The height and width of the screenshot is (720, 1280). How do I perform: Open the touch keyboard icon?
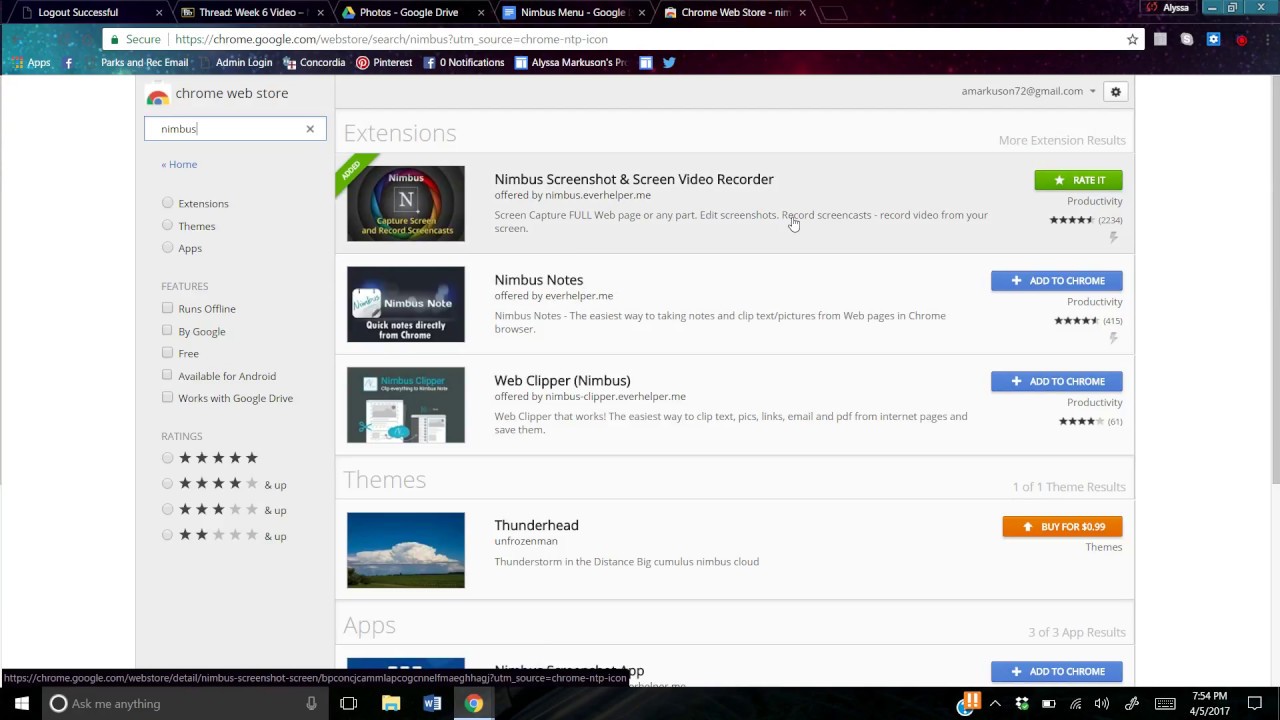click(1165, 704)
